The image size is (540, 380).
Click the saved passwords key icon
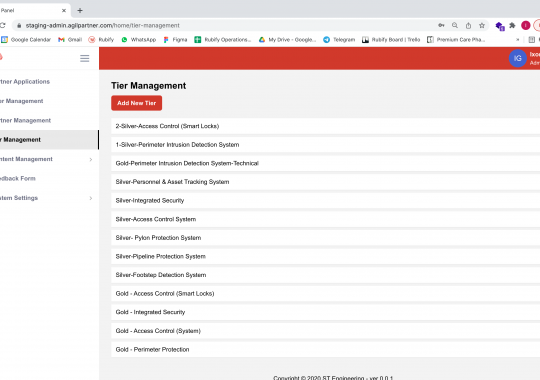pyautogui.click(x=441, y=25)
